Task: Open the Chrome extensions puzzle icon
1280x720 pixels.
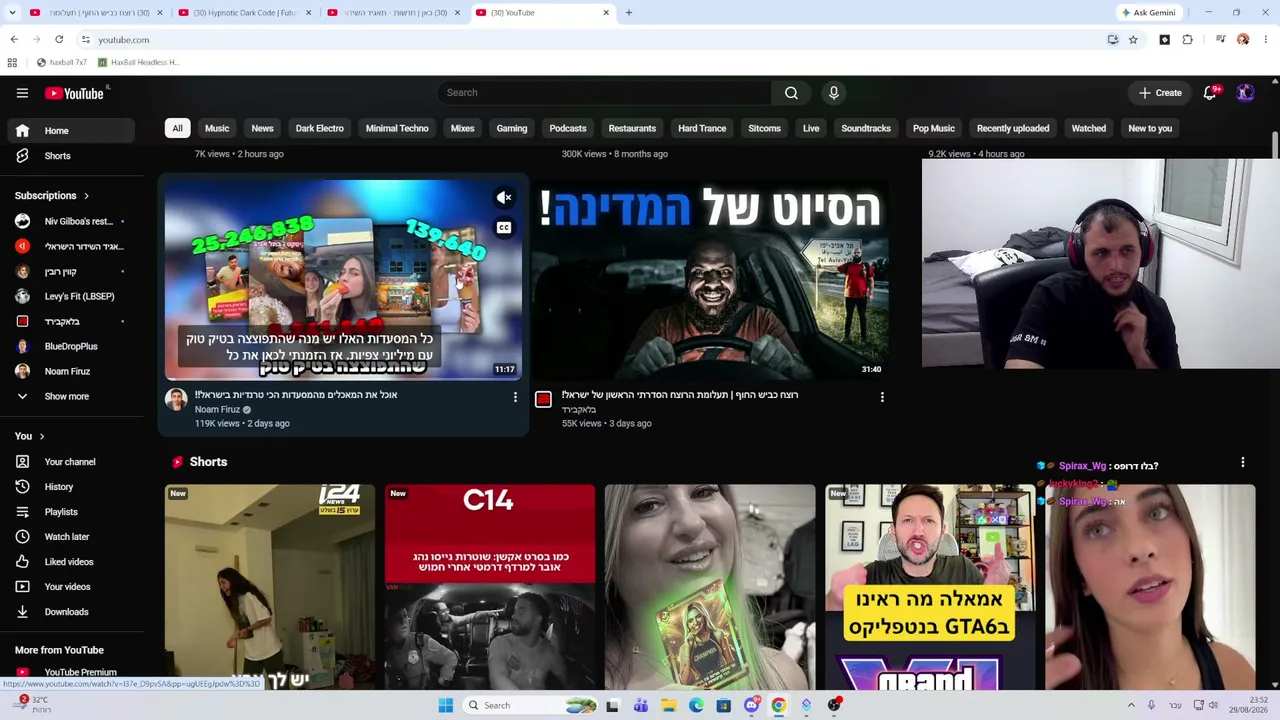Action: [x=1188, y=40]
